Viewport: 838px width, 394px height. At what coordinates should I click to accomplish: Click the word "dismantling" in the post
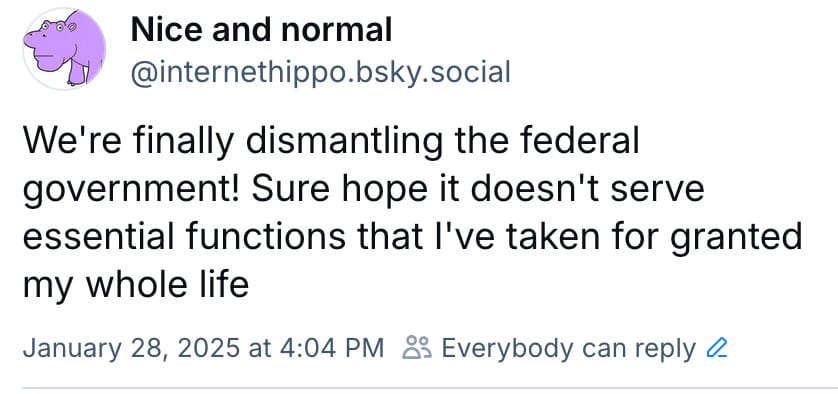point(344,142)
